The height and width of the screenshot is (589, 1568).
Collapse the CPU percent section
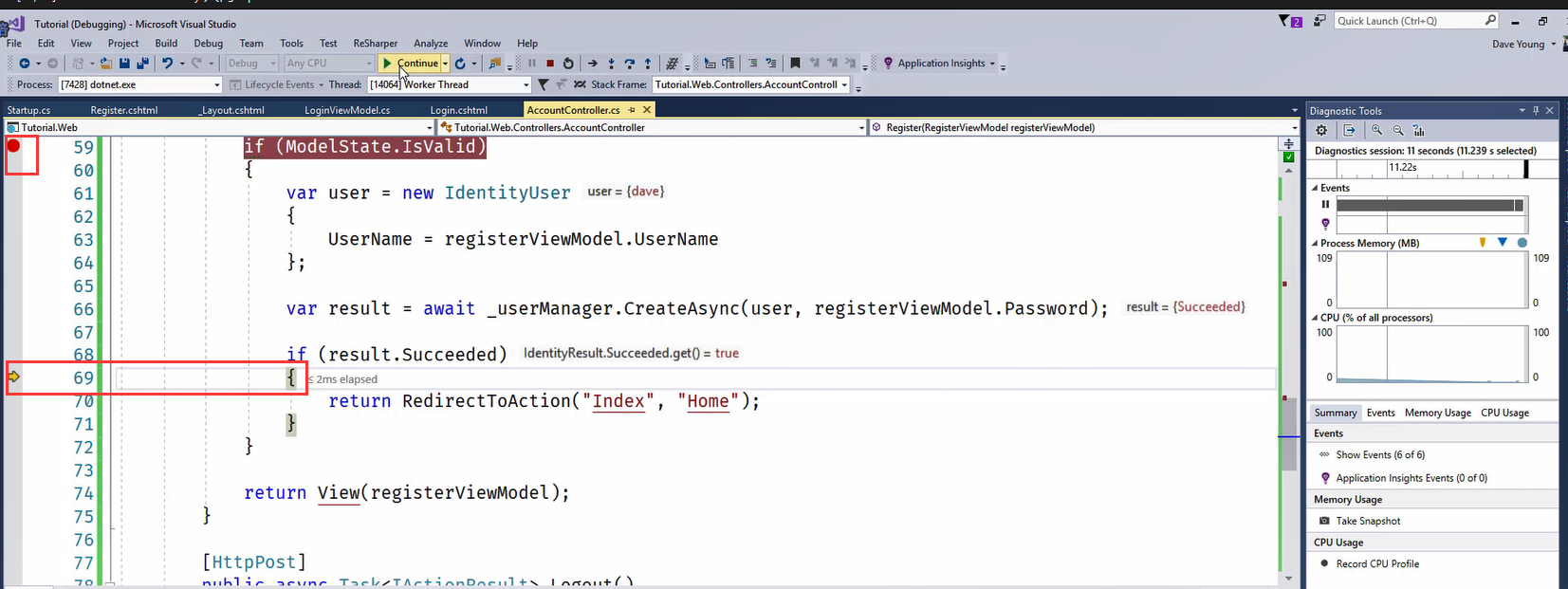(x=1315, y=318)
